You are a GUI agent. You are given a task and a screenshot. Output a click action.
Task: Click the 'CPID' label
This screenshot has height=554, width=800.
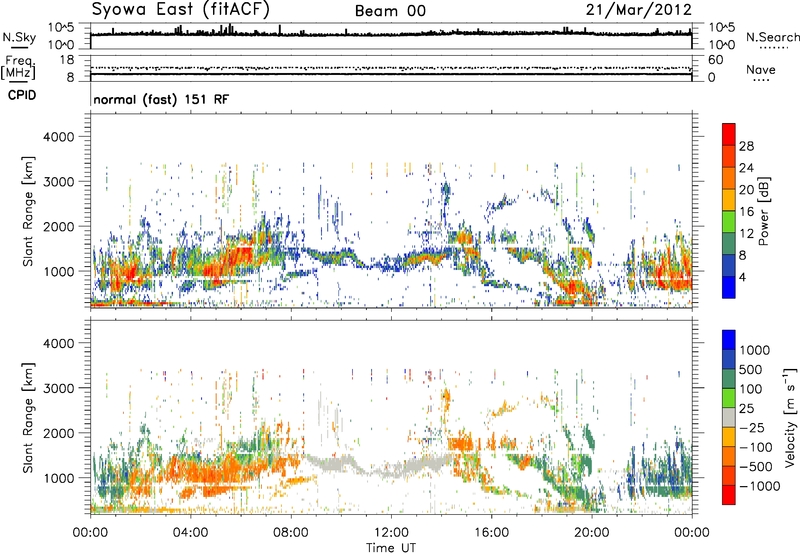(x=22, y=95)
